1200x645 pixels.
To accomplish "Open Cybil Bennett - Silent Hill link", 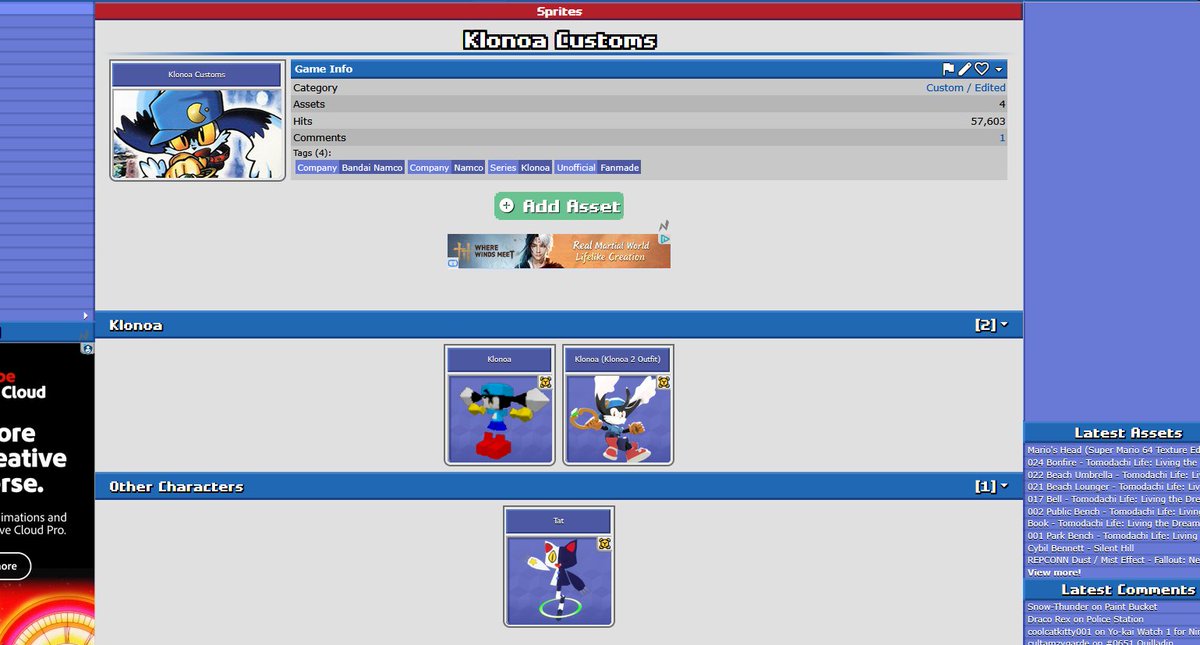I will coord(1079,548).
